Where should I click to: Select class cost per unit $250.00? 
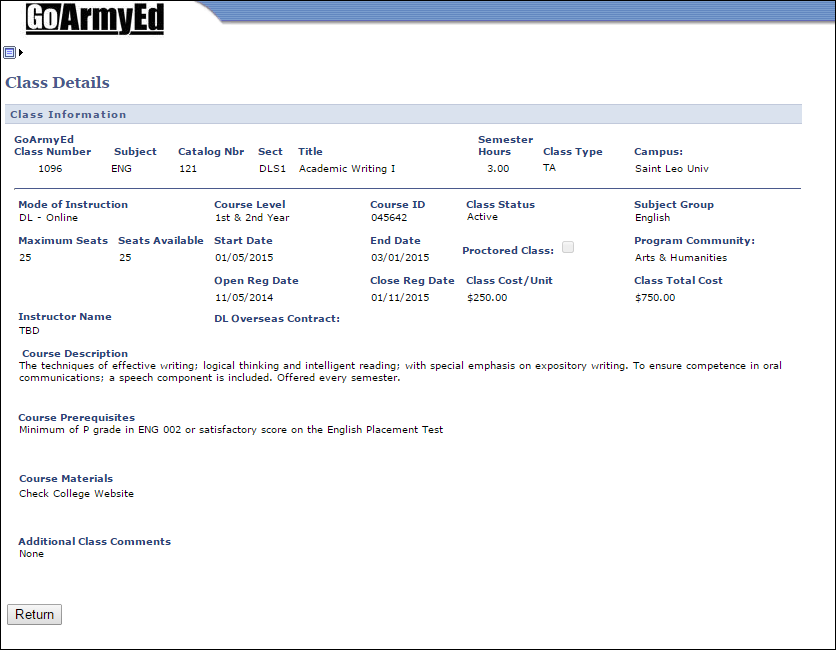point(487,298)
